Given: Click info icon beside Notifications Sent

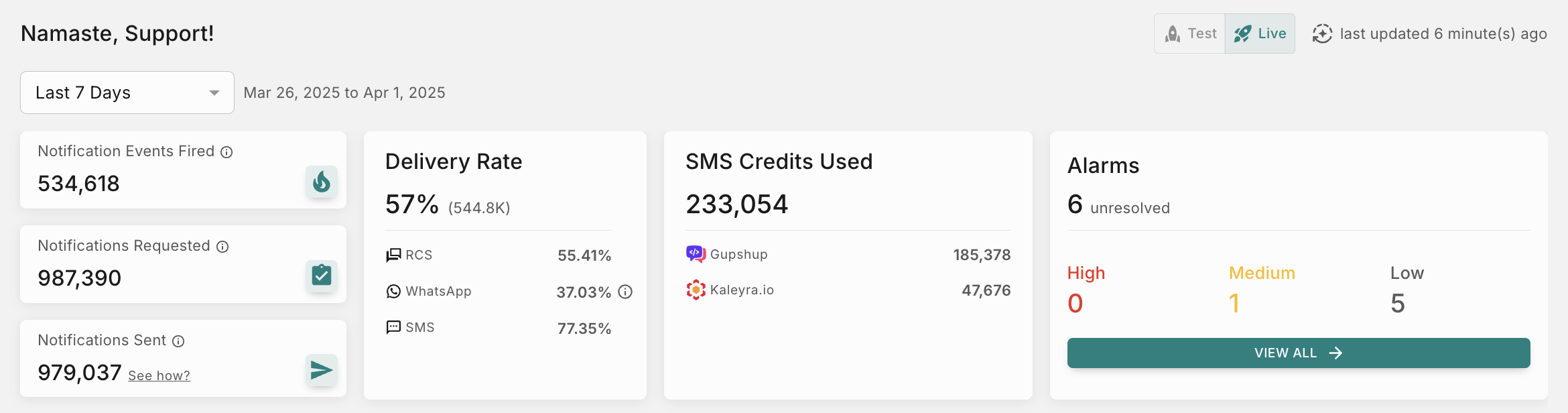Looking at the screenshot, I should 178,341.
